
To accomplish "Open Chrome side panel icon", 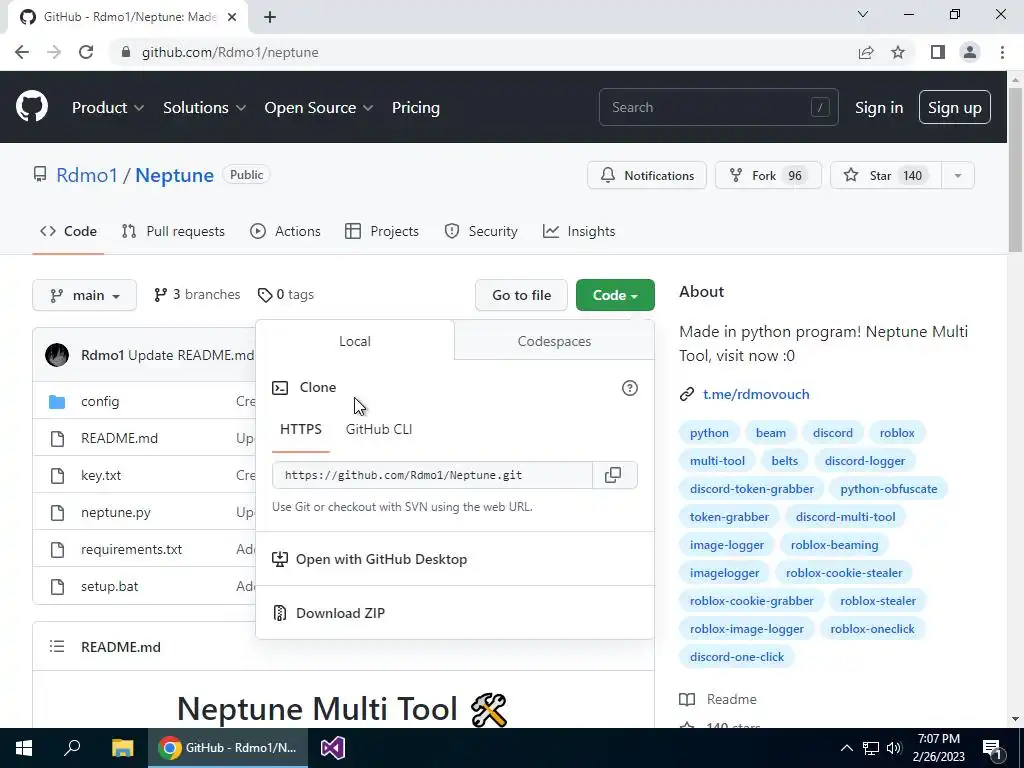I will point(938,52).
